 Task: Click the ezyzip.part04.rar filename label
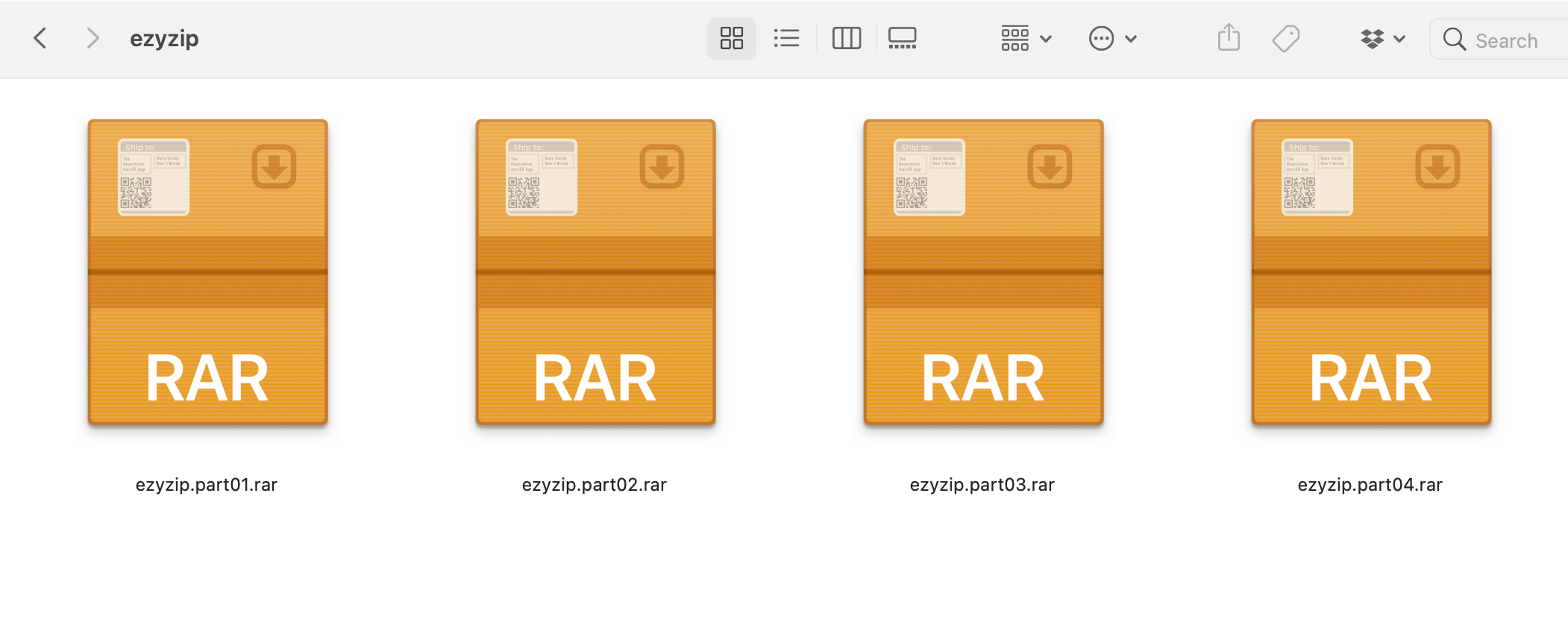pos(1370,485)
